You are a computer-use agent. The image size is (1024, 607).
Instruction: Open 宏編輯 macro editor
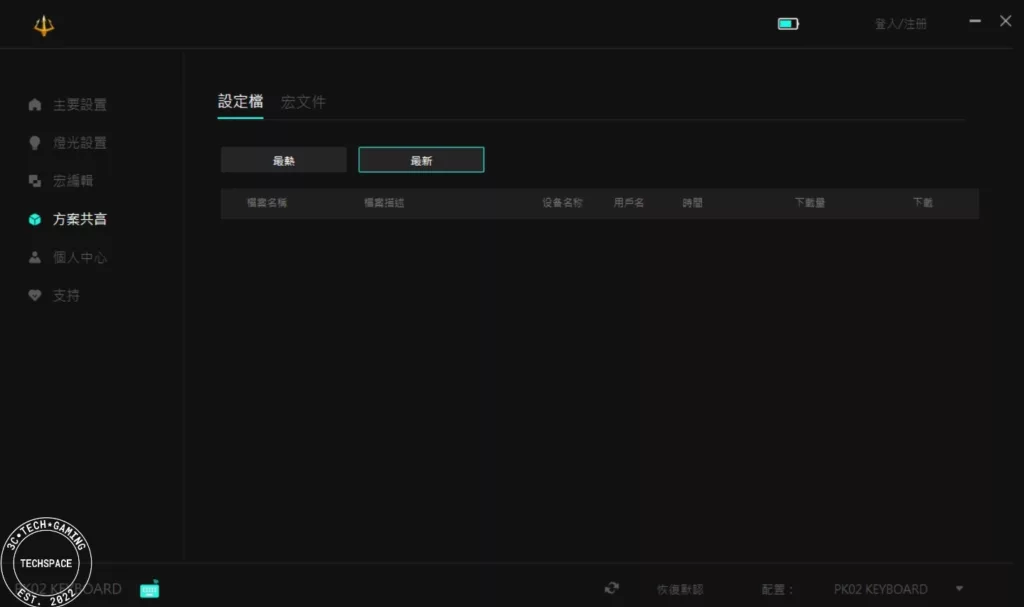72,181
